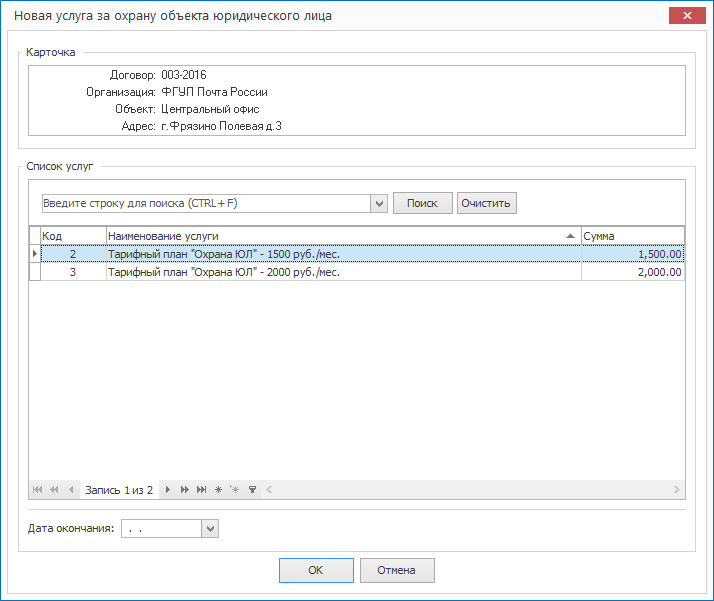714x601 pixels.
Task: Sort by the Сумма column header
Action: coord(632,236)
